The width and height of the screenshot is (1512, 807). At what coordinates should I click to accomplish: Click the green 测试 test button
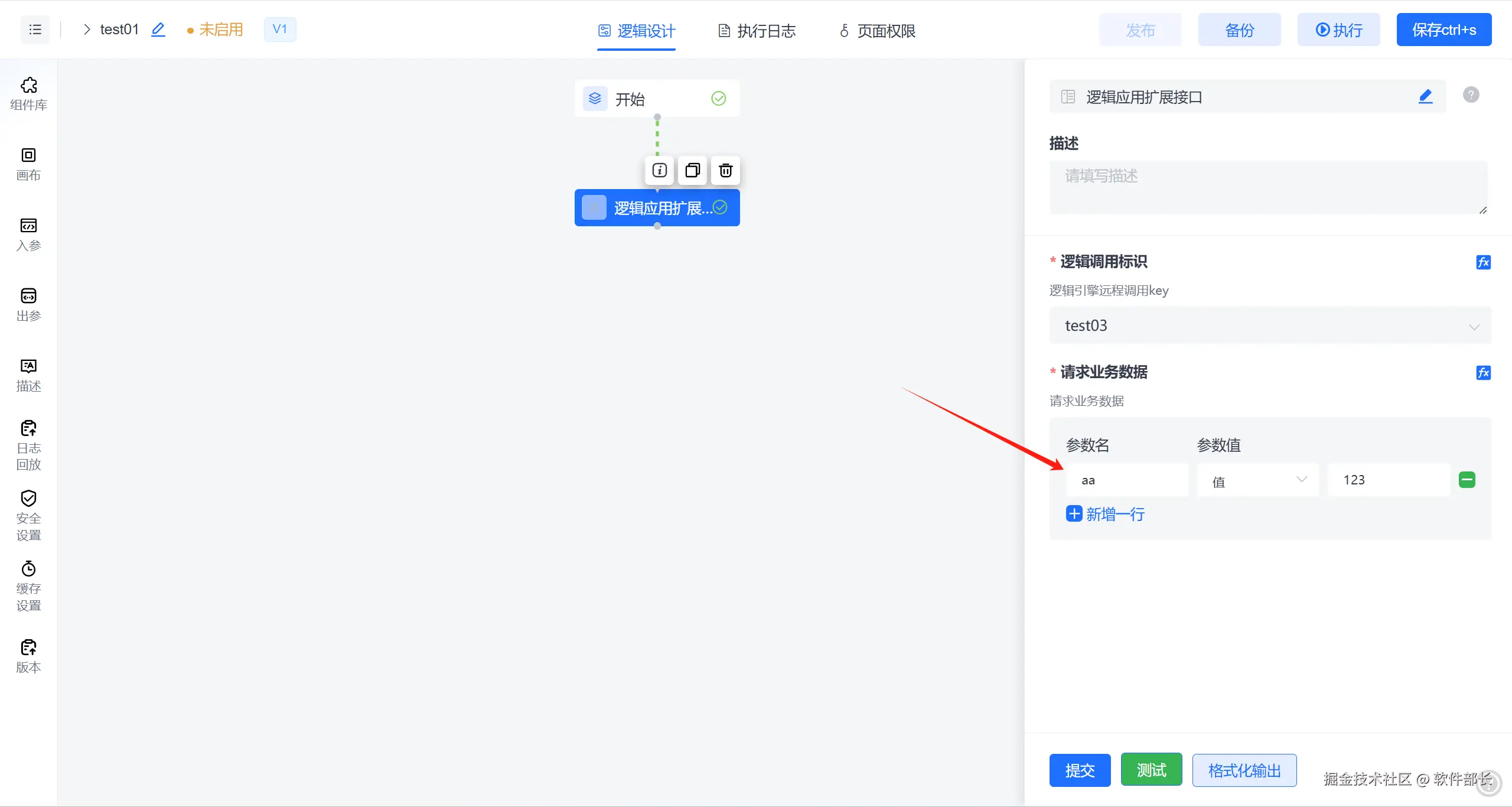coord(1151,770)
